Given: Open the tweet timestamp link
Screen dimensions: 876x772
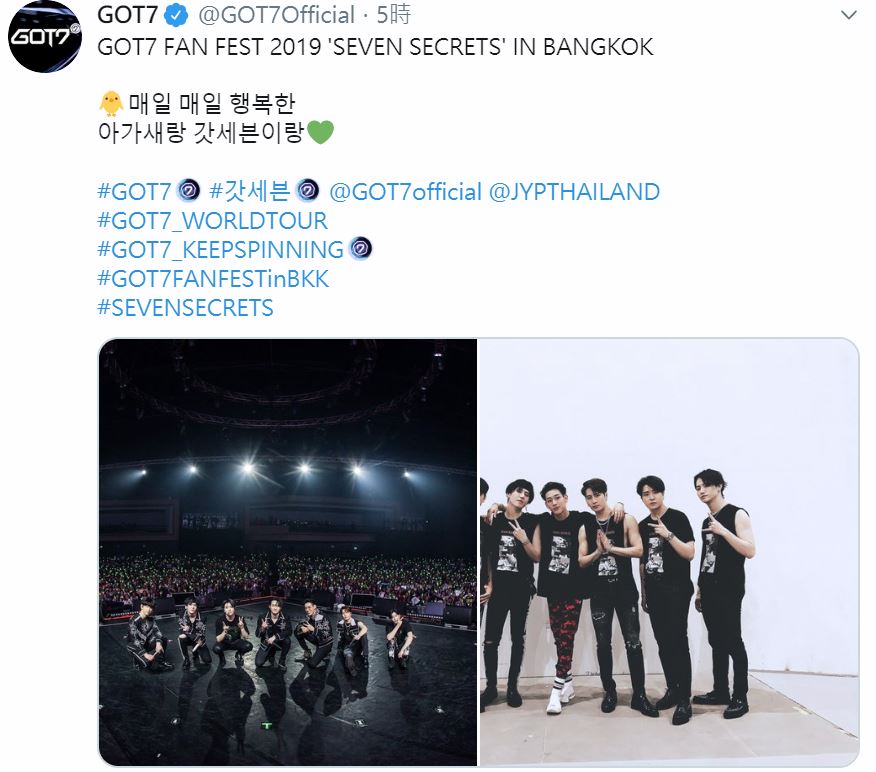Looking at the screenshot, I should point(393,15).
